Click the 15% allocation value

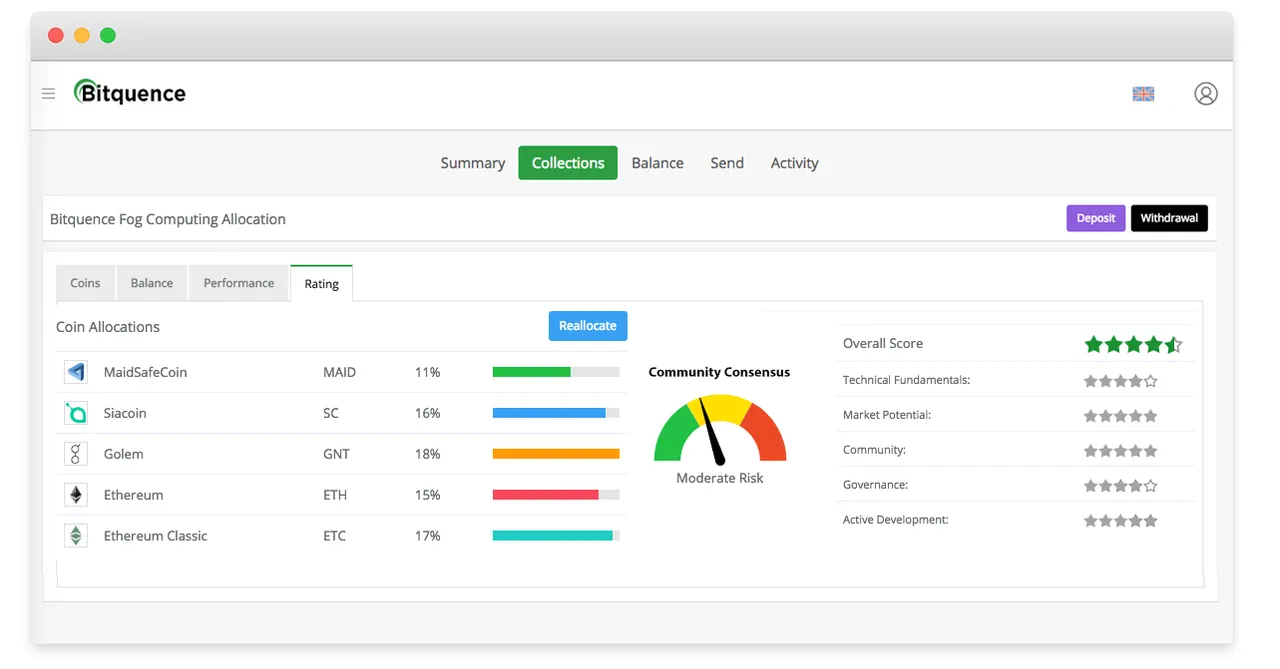tap(427, 495)
